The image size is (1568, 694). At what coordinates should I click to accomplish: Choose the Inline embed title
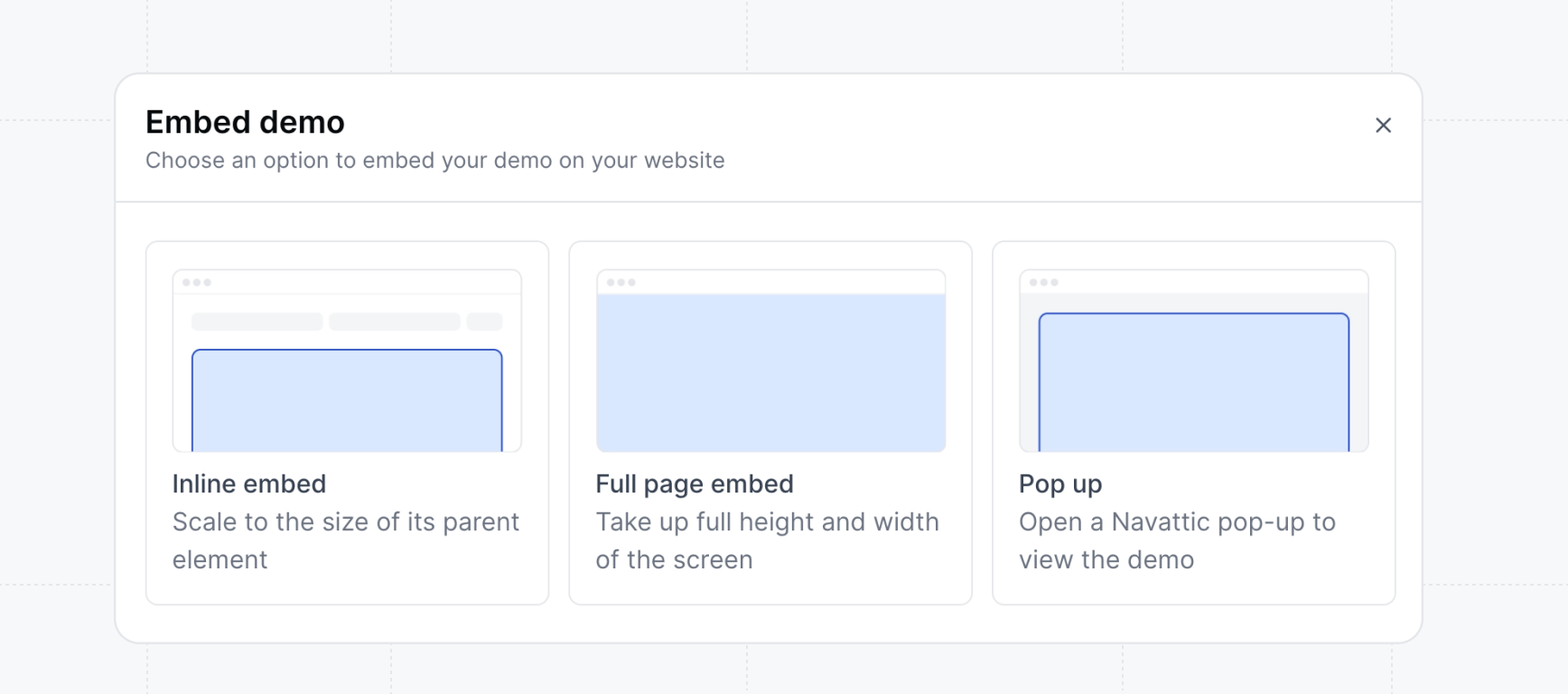249,483
